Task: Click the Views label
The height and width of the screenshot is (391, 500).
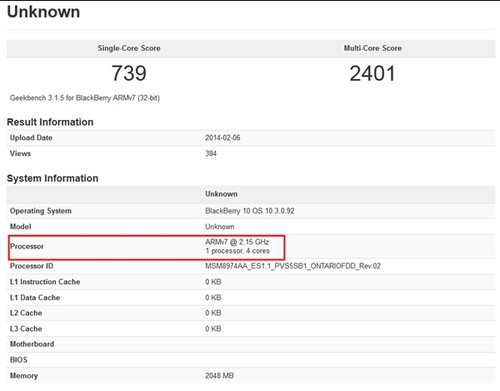Action: click(20, 154)
